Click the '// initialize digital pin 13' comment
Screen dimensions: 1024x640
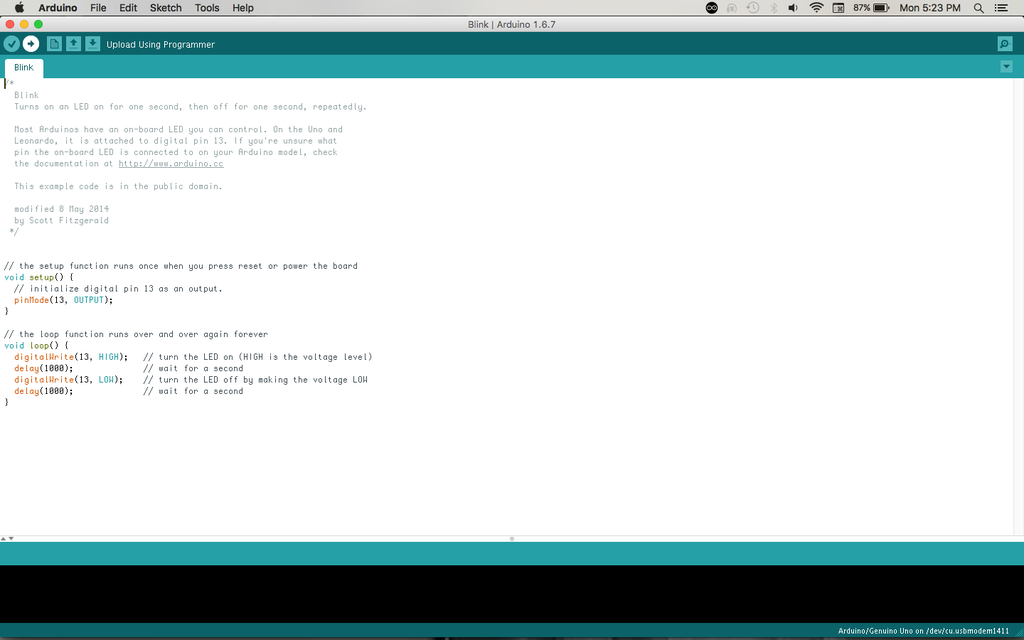pyautogui.click(x=118, y=289)
